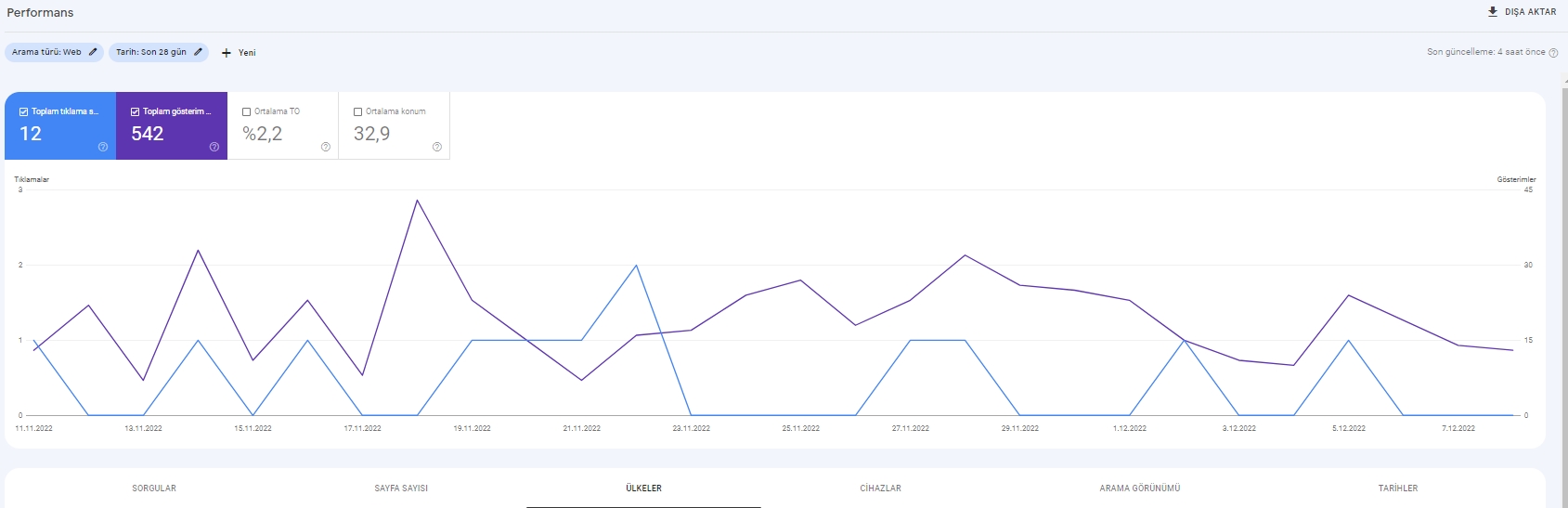Open the CİHAZLAR tab

[880, 488]
